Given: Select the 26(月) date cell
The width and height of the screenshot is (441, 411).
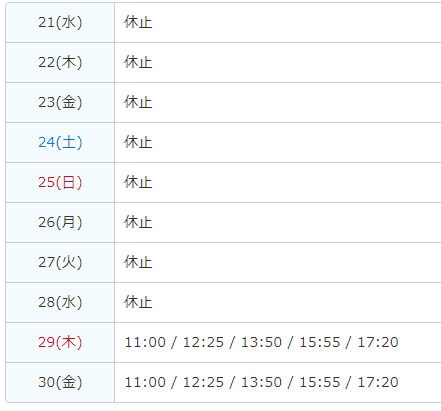Looking at the screenshot, I should [x=60, y=222].
